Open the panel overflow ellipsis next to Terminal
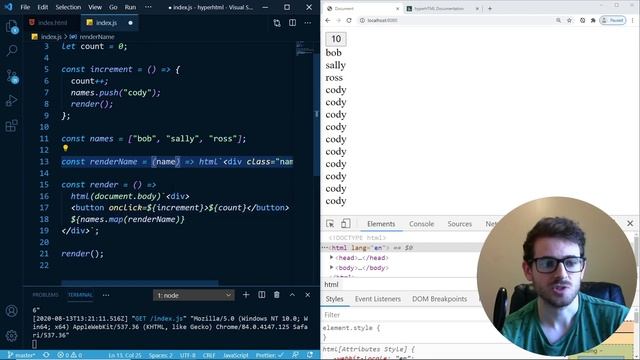Image resolution: width=640 pixels, height=360 pixels. 106,295
